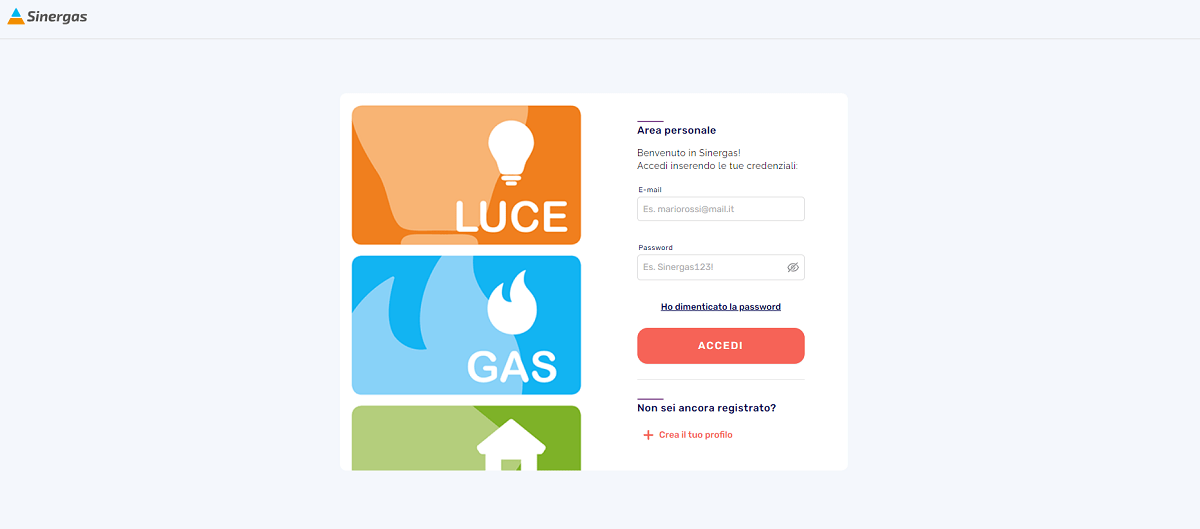Click the Sinergas wordmark in the header

[57, 16]
